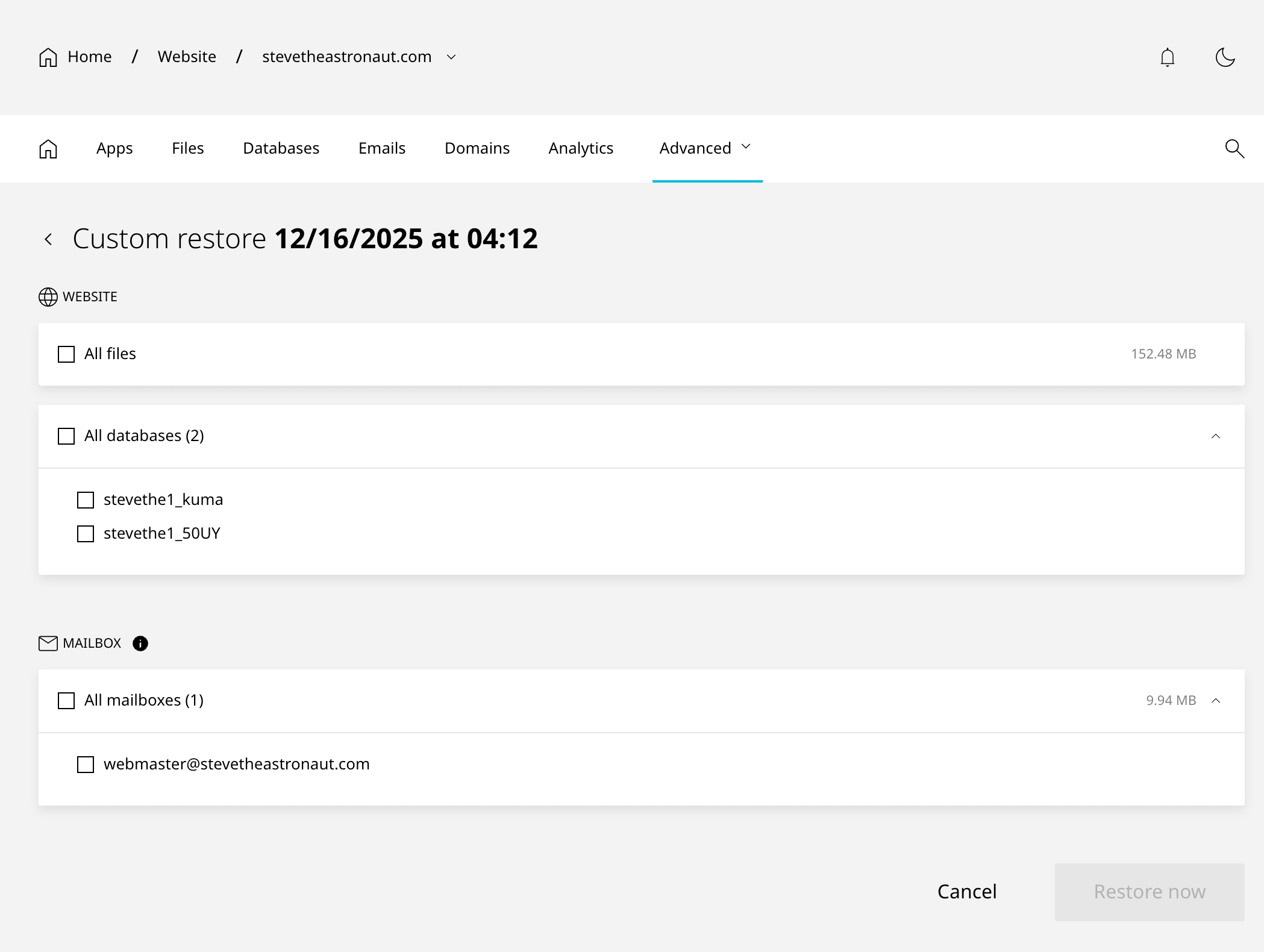1264x952 pixels.
Task: Enable the All mailboxes checkbox
Action: coord(66,701)
